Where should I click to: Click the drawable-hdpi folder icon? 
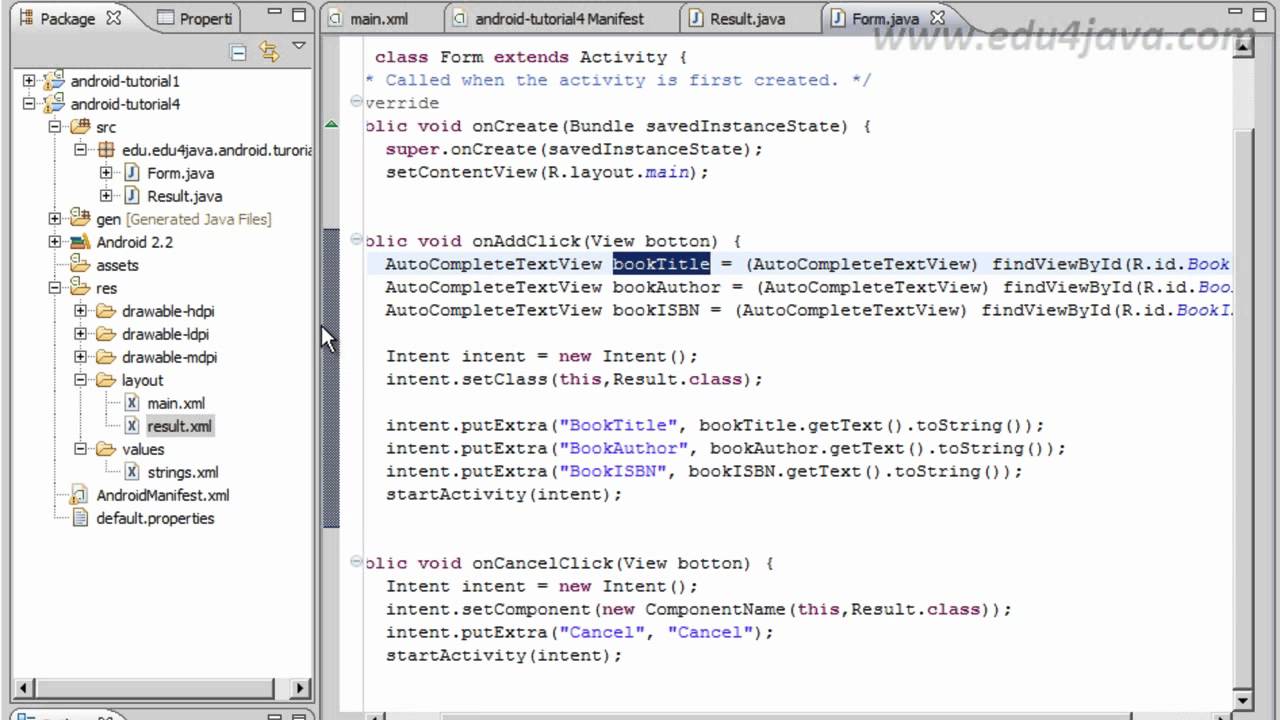(106, 311)
